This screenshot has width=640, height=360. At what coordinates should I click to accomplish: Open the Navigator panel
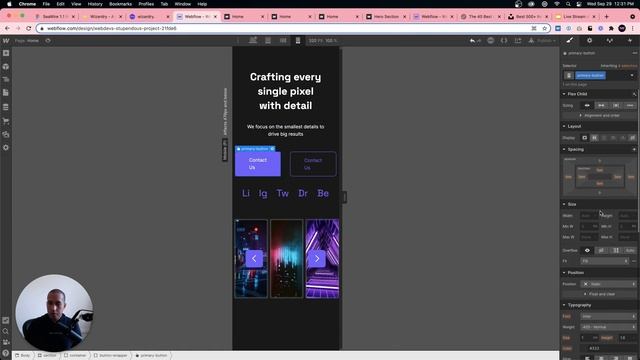pos(6,80)
